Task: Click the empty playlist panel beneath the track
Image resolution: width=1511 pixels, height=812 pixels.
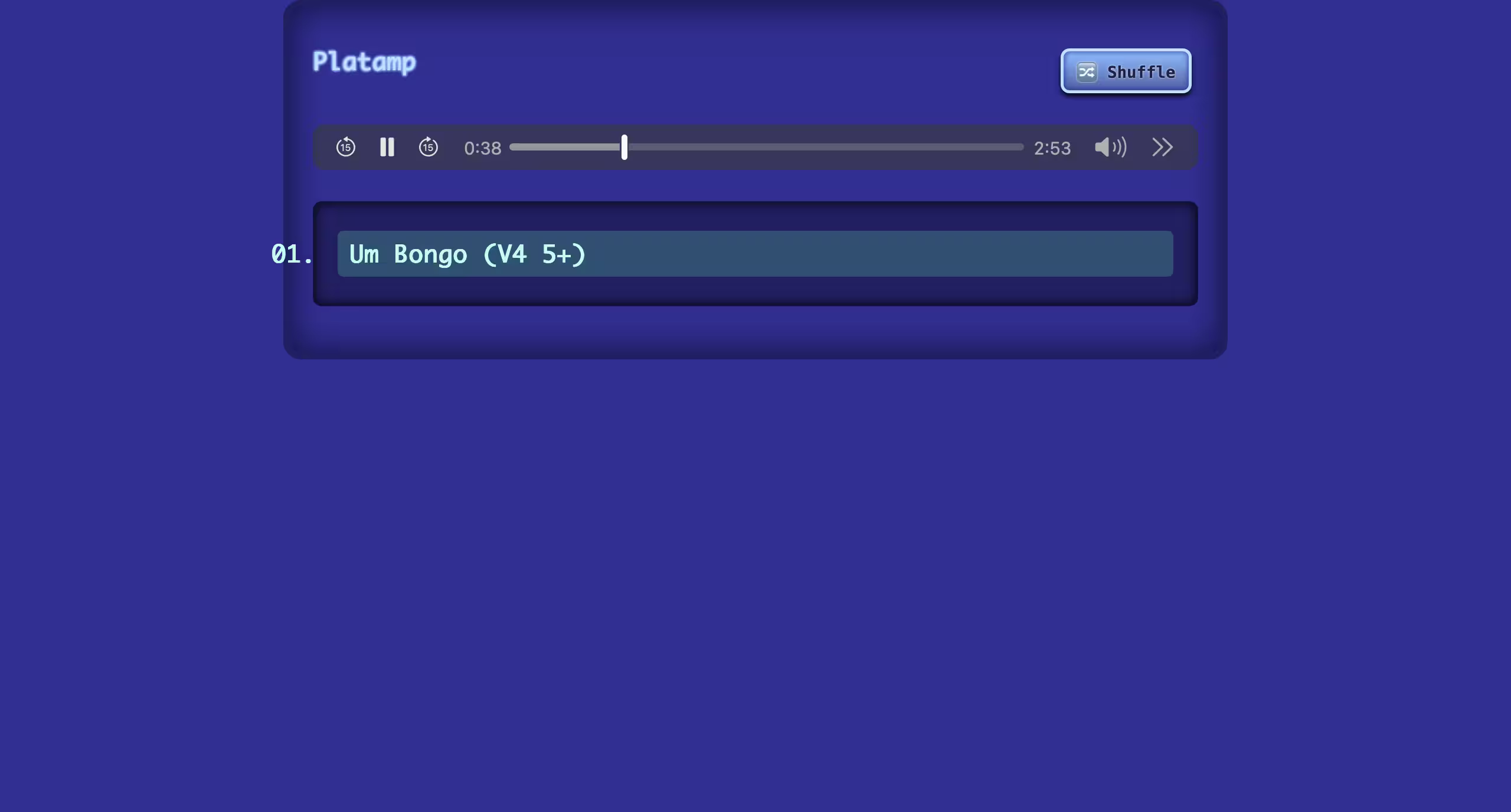Action: (755, 290)
